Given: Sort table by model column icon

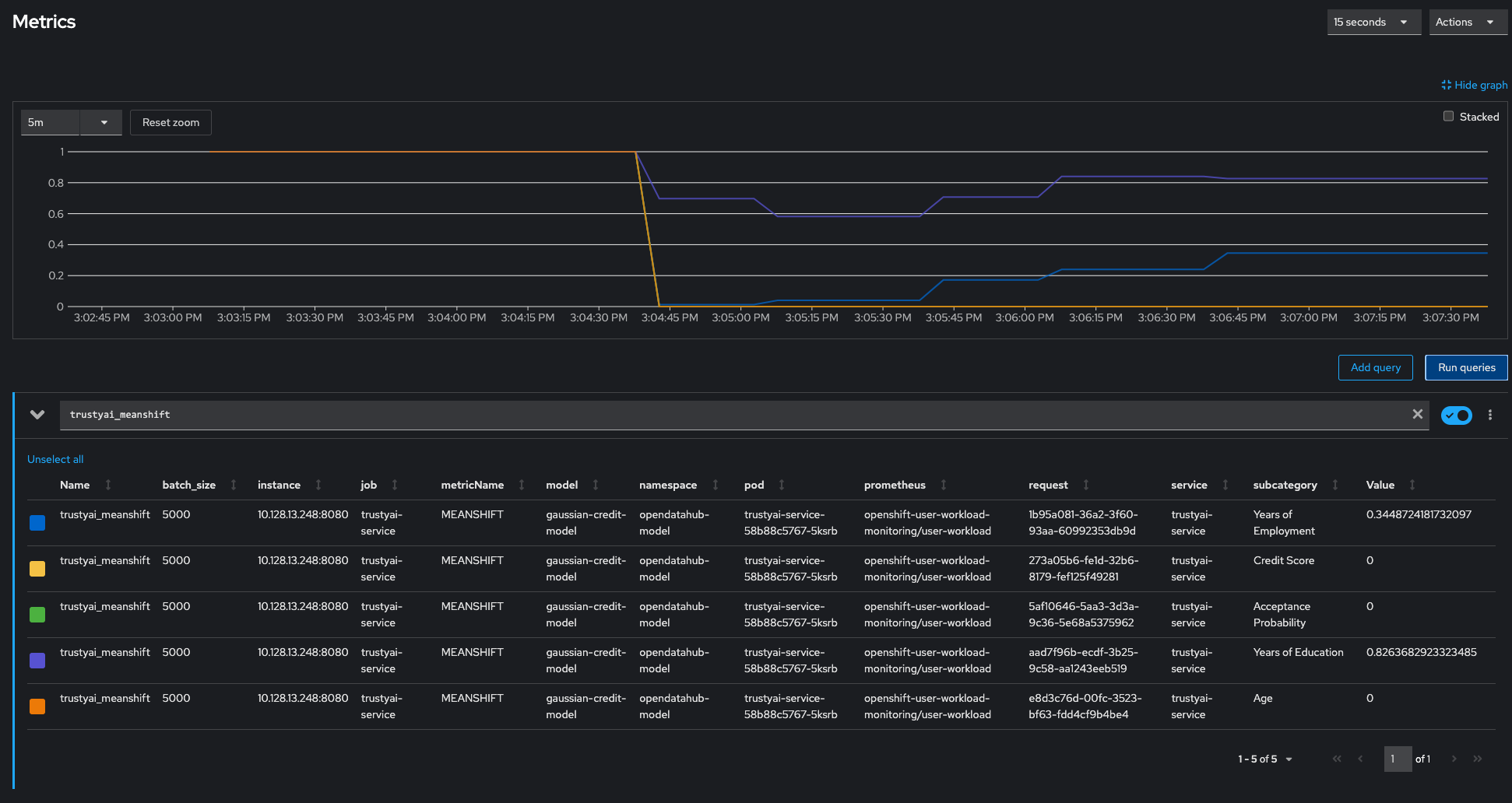Looking at the screenshot, I should pos(596,485).
